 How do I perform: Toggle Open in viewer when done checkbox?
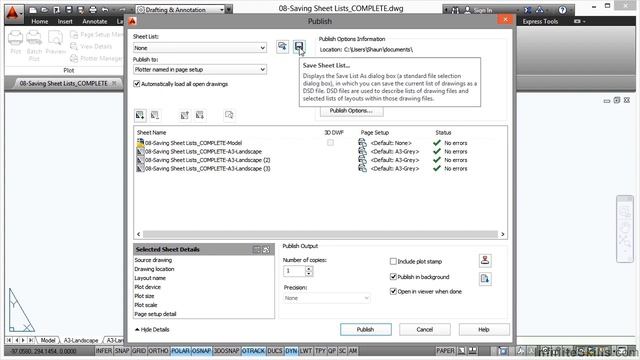point(393,291)
